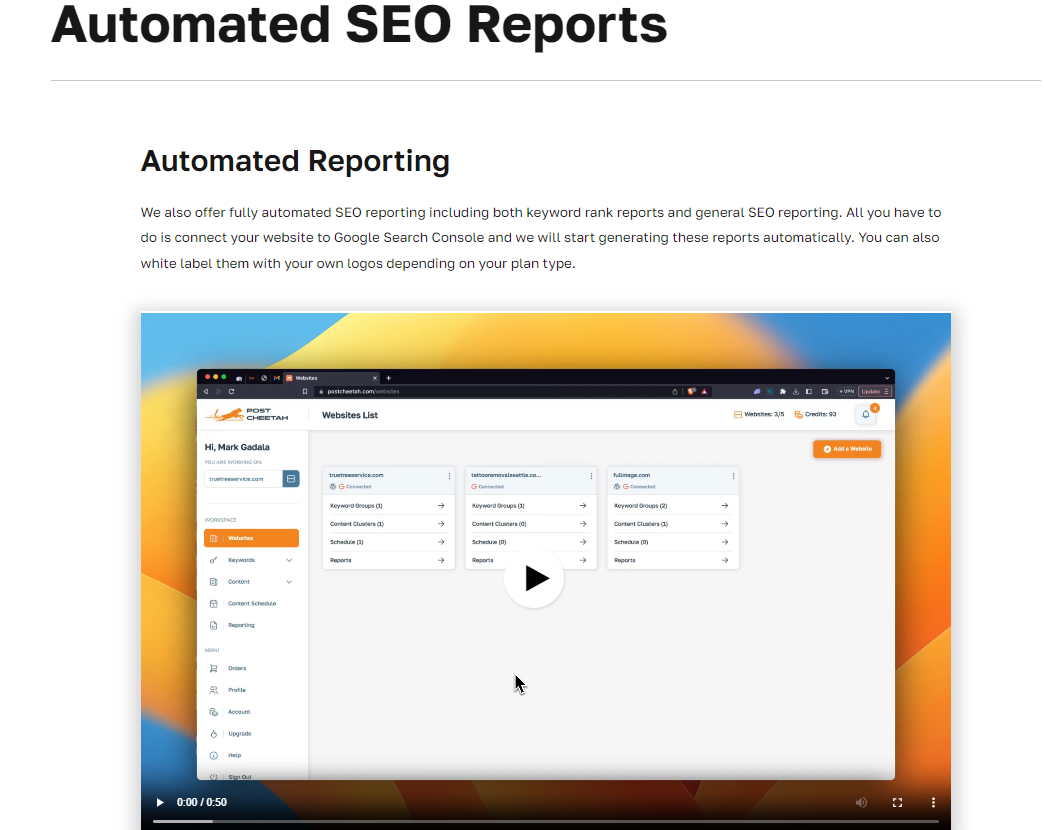Open Content Clusters (1) arrow on the fullimage.com card

(724, 524)
